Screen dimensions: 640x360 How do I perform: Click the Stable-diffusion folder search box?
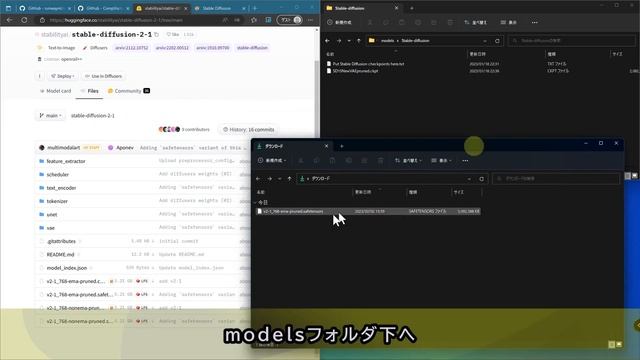tap(571, 40)
